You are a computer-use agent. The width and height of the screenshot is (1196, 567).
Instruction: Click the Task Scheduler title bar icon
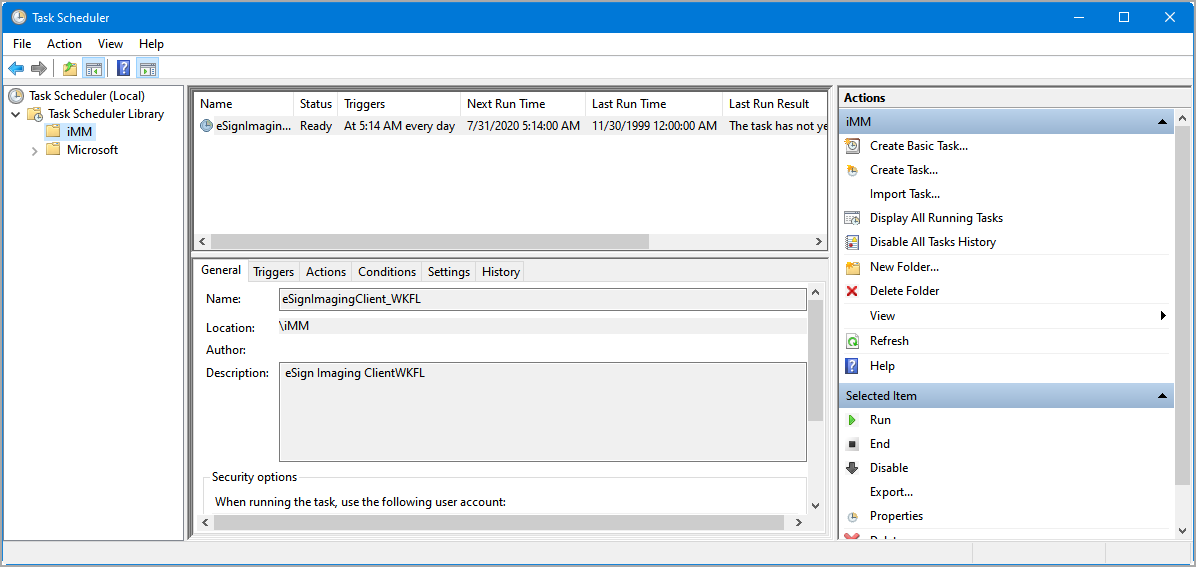(19, 17)
